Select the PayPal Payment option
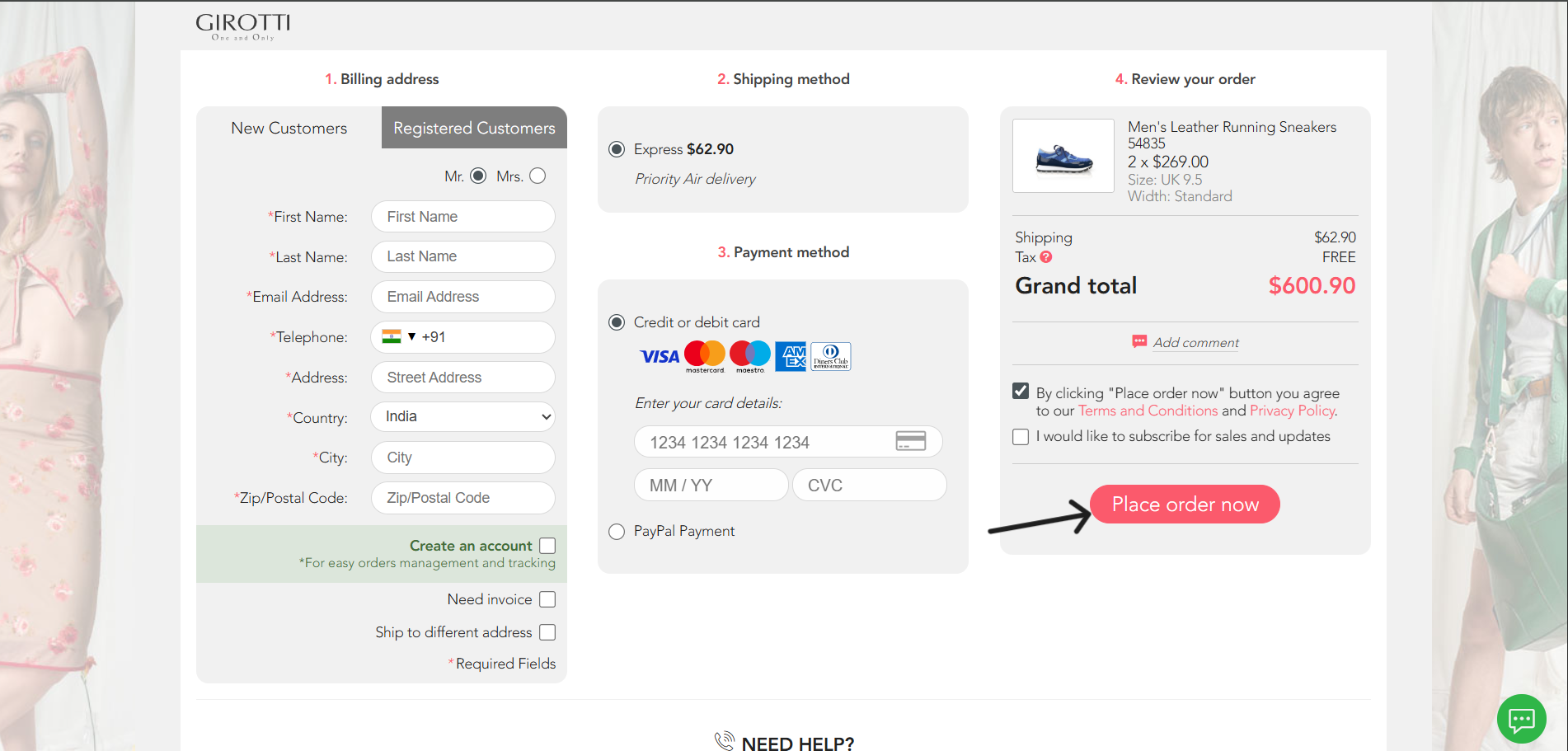 [x=617, y=532]
